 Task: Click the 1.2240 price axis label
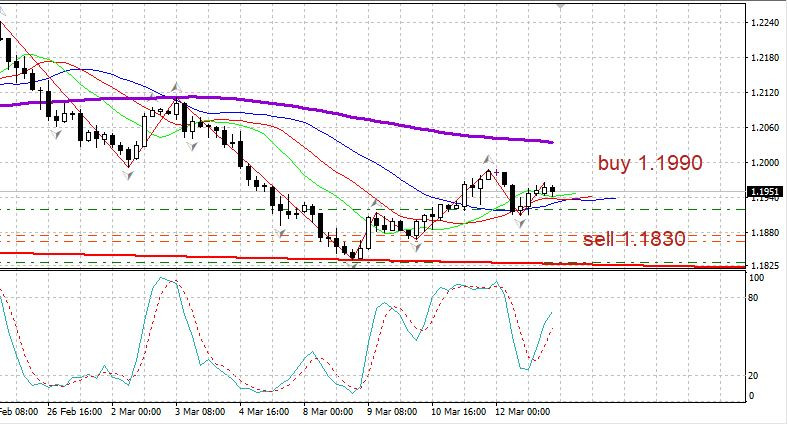[765, 23]
